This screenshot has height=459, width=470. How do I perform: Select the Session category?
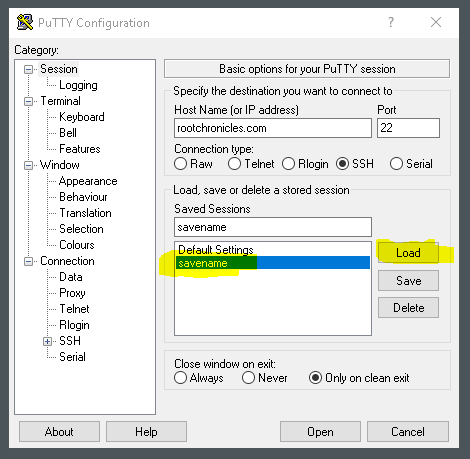(59, 69)
